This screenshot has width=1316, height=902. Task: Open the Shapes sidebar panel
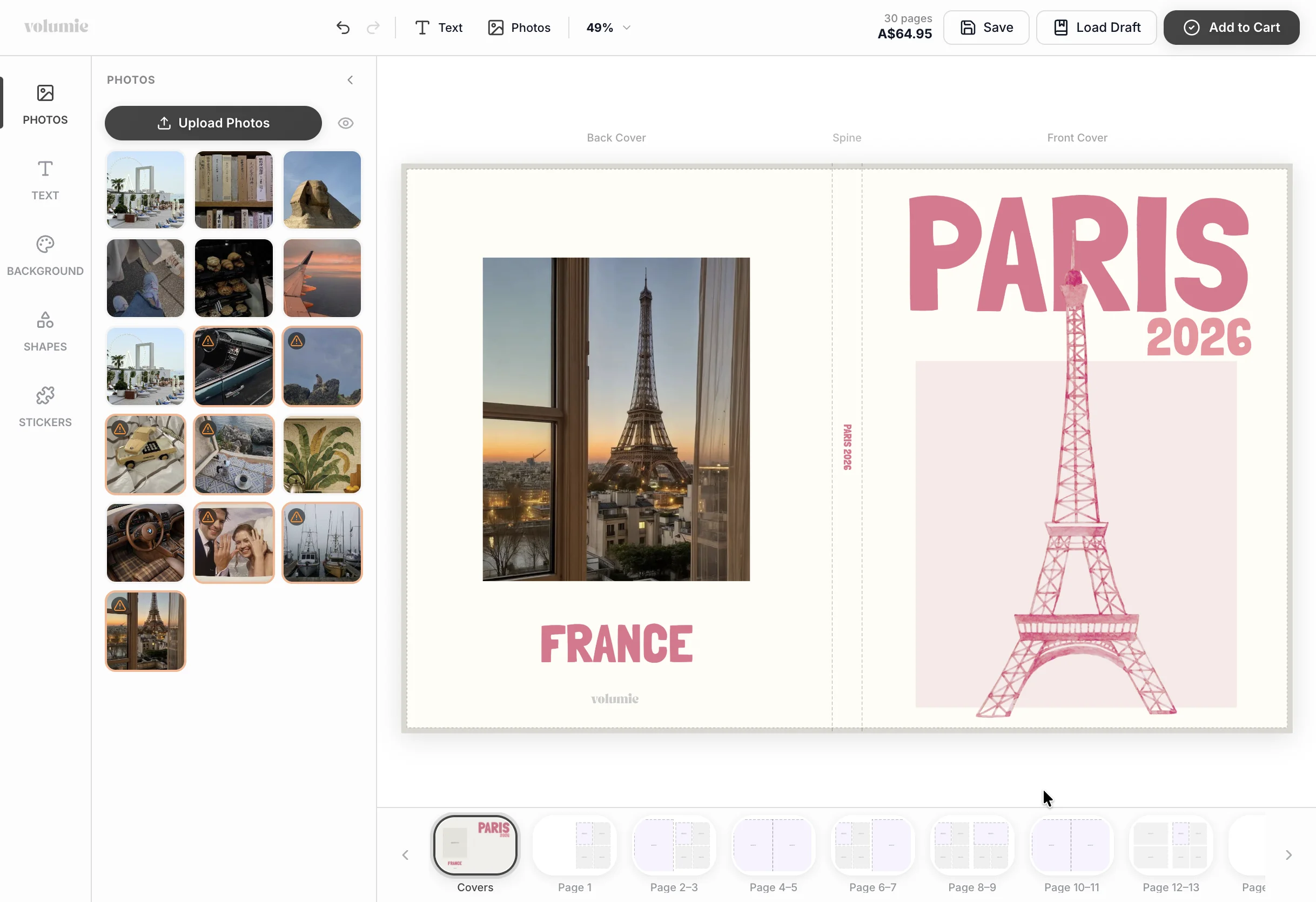(45, 332)
